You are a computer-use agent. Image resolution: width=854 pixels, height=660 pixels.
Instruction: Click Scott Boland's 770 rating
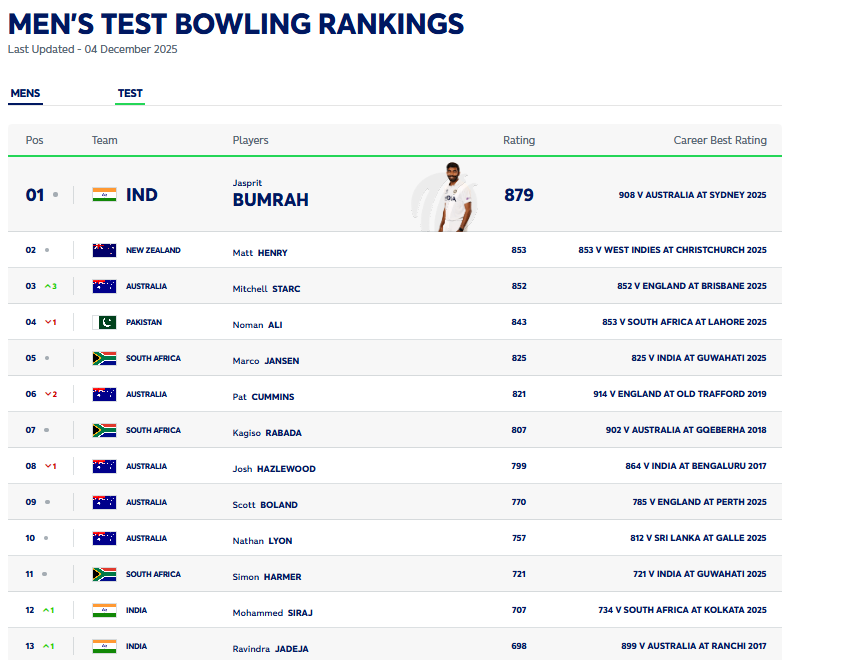518,503
